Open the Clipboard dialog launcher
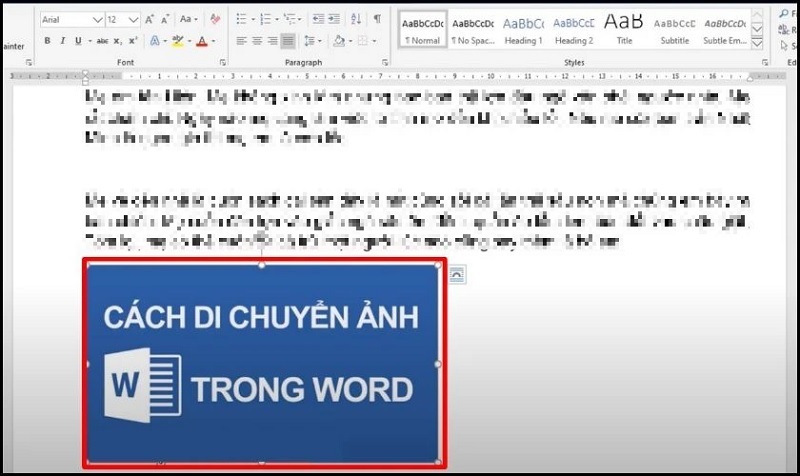The image size is (800, 476). (29, 62)
